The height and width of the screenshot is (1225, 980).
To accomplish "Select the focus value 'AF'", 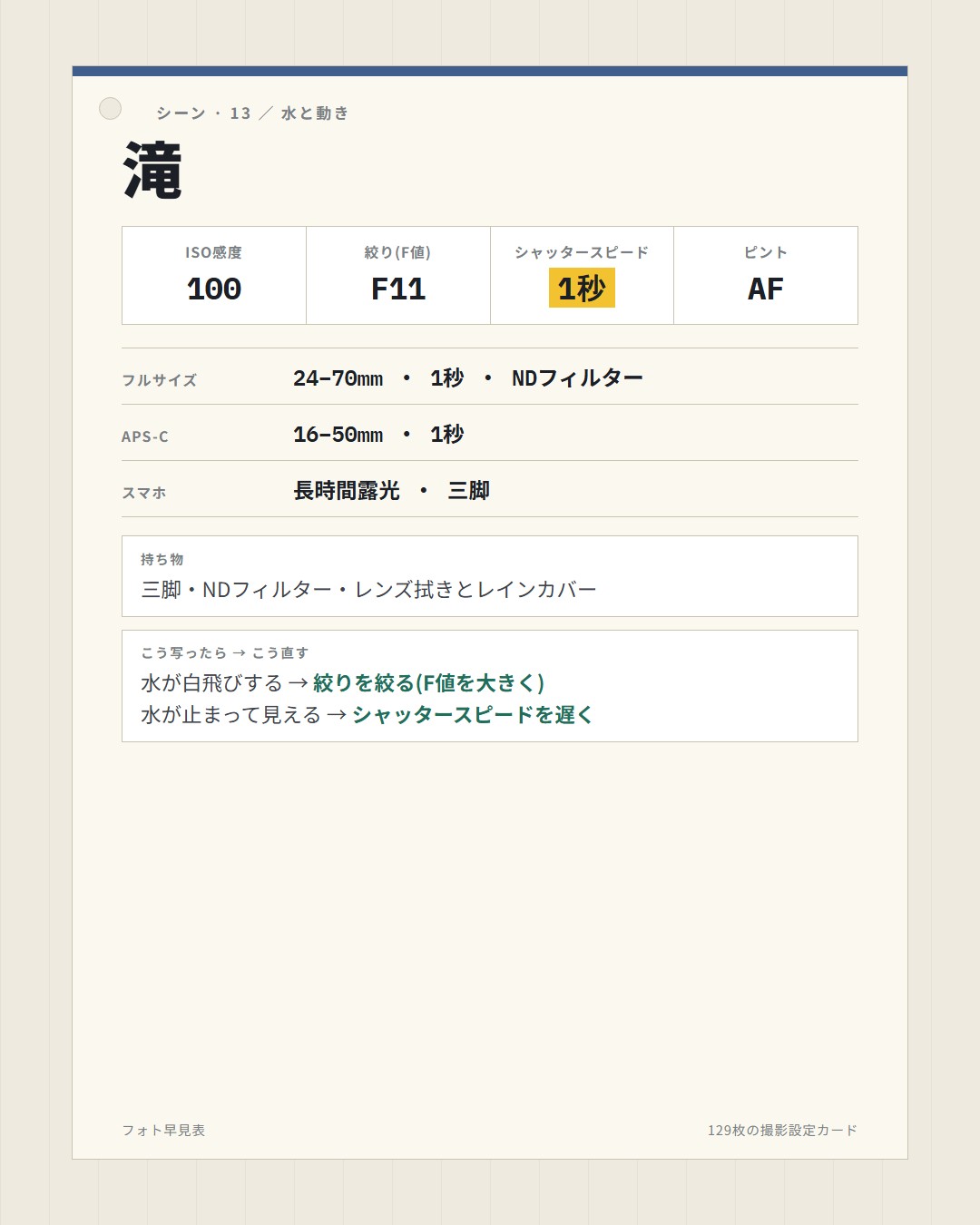I will [x=766, y=289].
